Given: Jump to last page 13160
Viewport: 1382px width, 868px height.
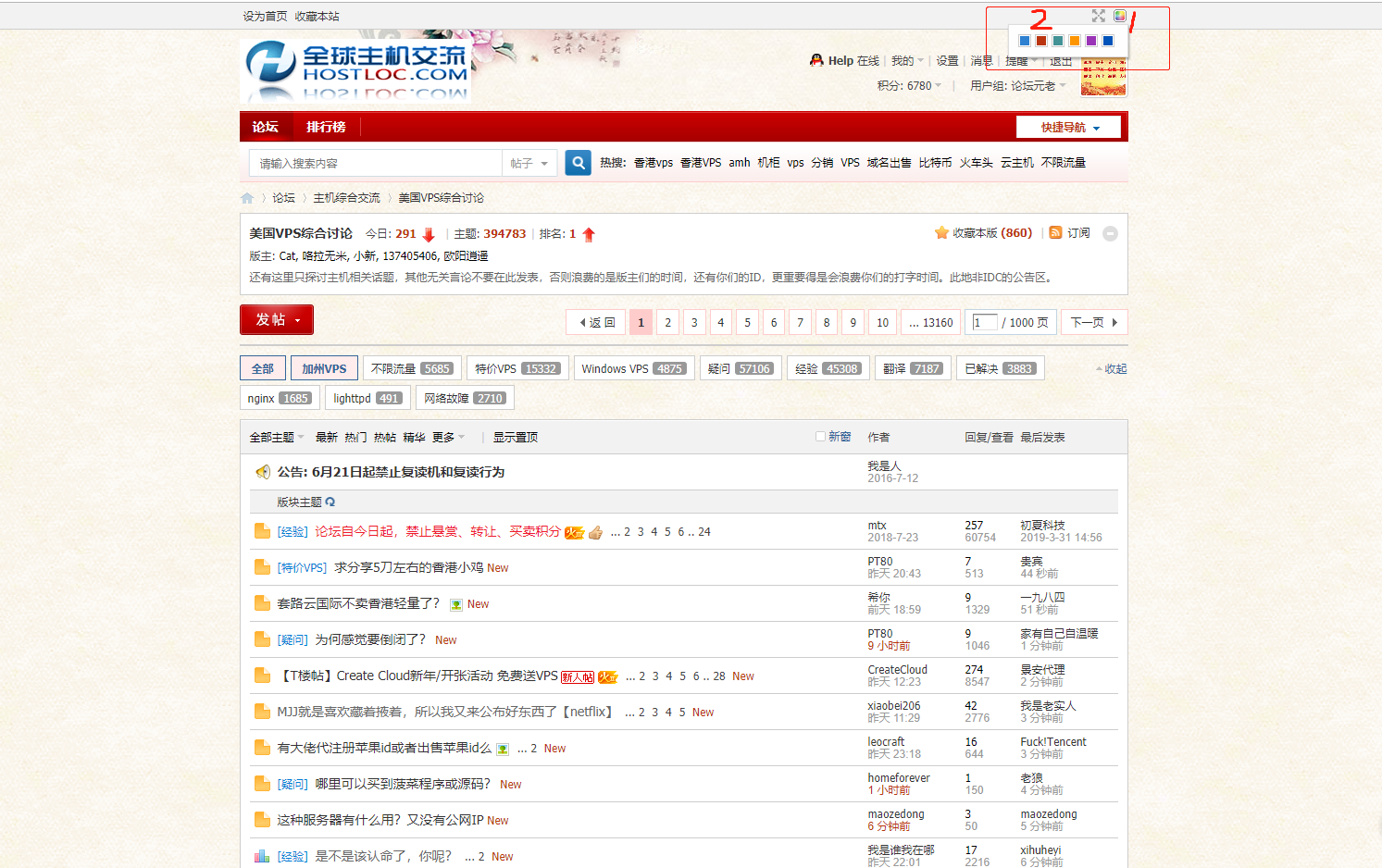Looking at the screenshot, I should coord(931,322).
